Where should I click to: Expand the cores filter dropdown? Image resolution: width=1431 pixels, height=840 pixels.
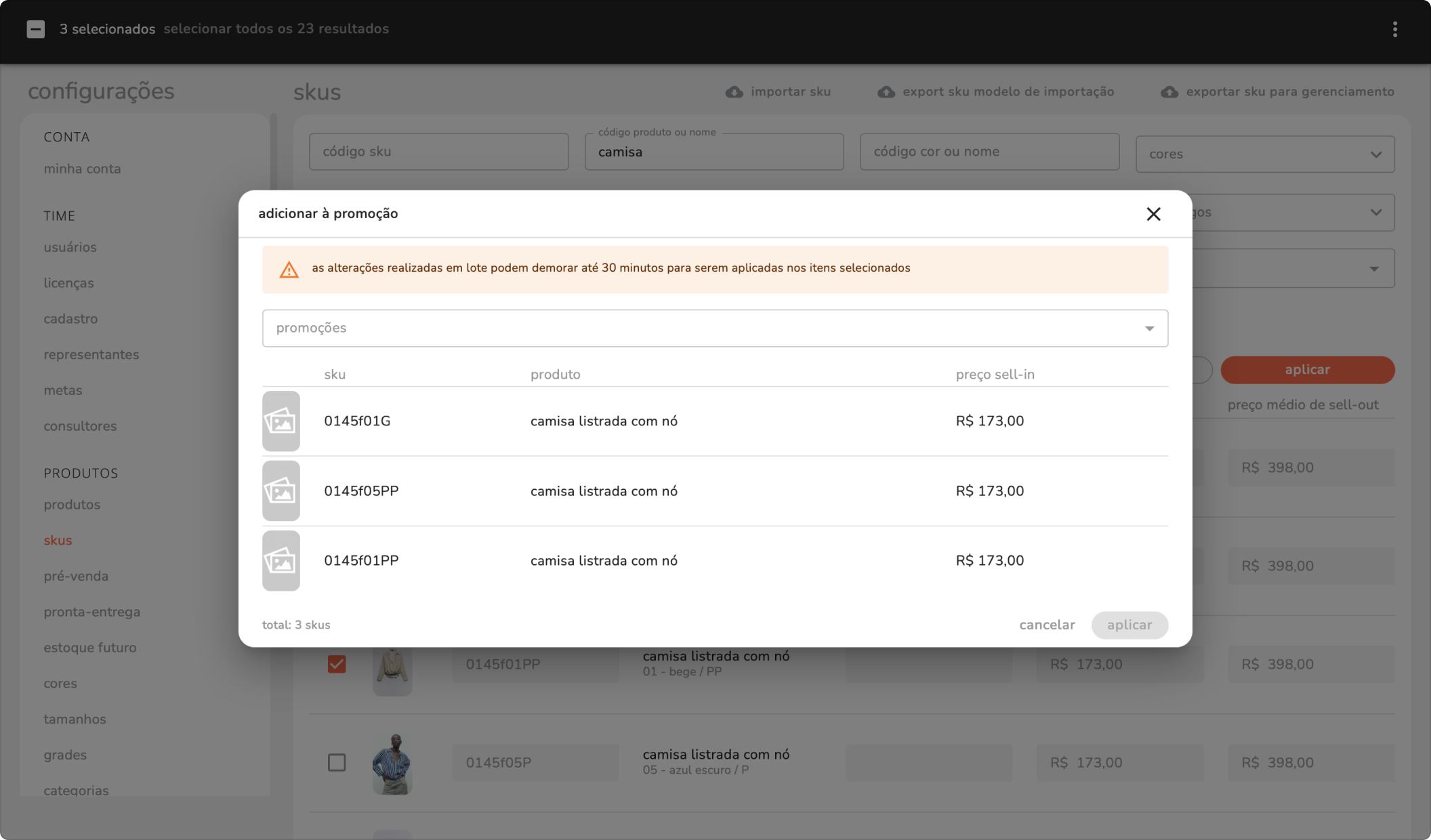[x=1264, y=154]
